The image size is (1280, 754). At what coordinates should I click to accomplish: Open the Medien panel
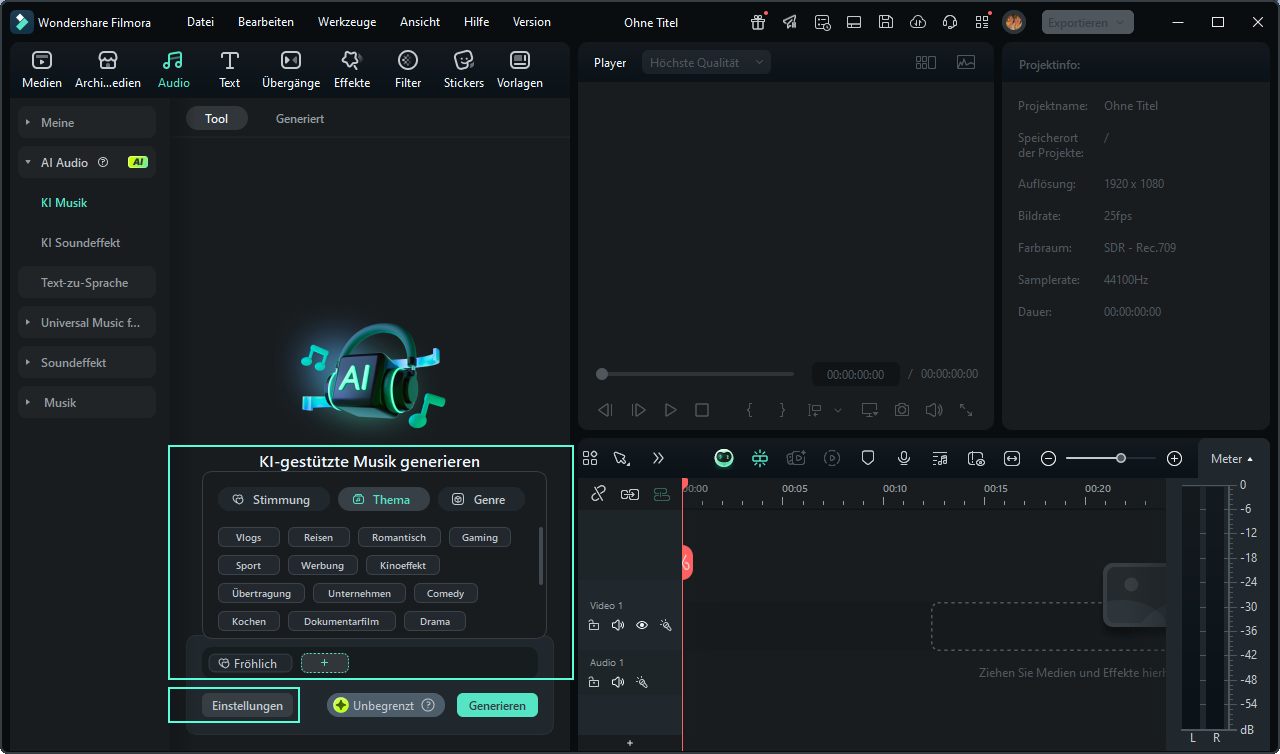click(42, 70)
